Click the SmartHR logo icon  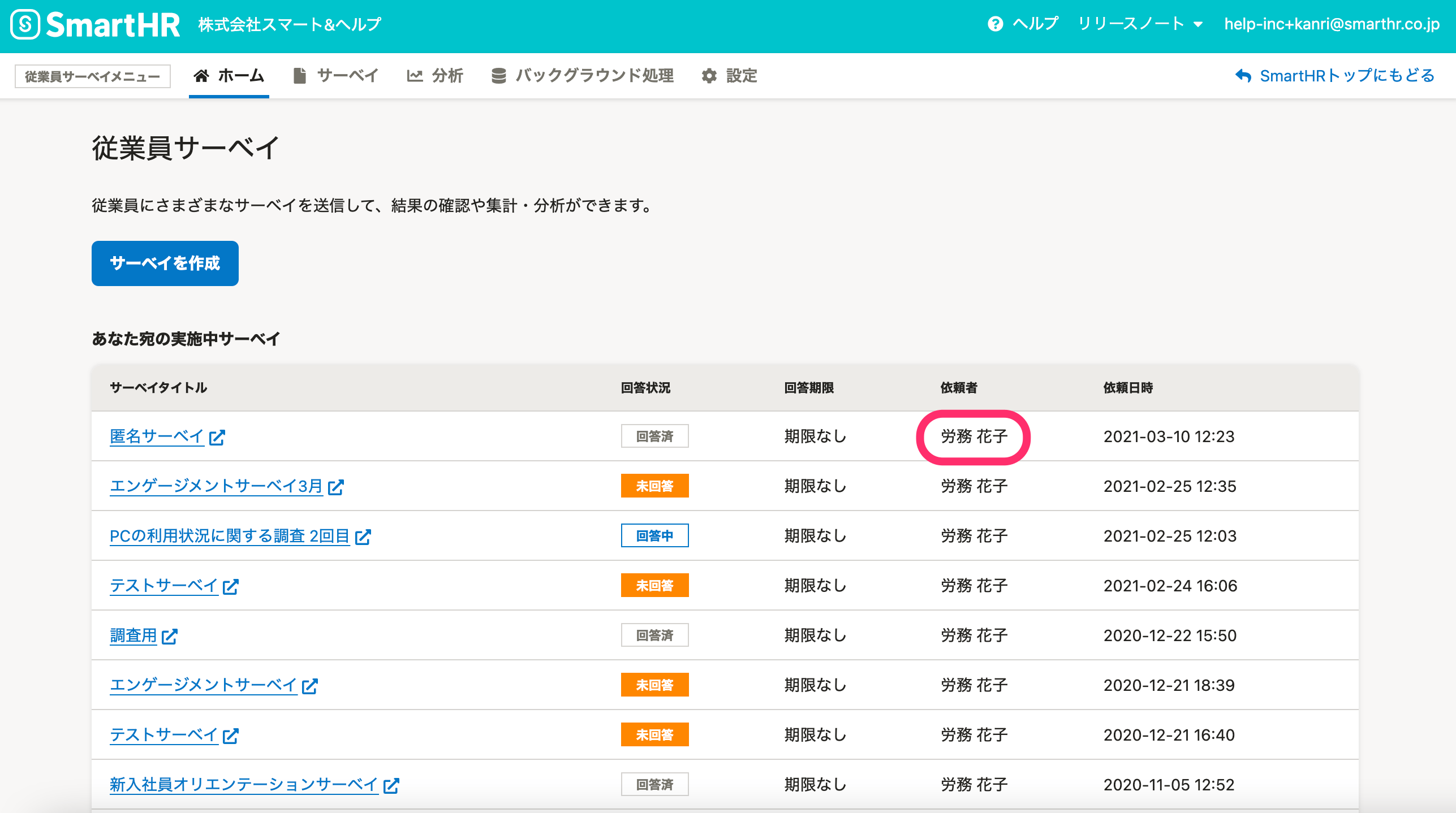(25, 24)
